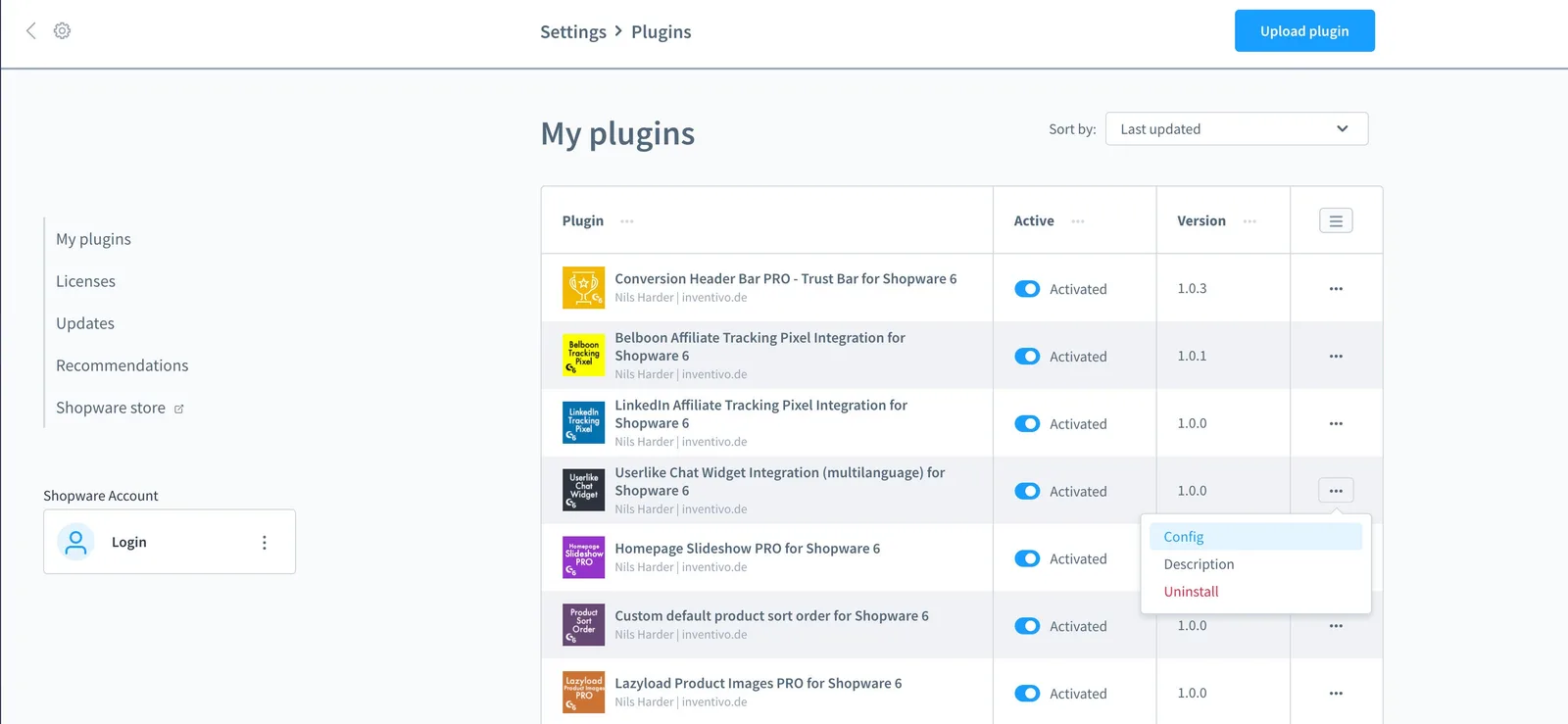Click the LinkedIn Tracking Pixel plugin icon
This screenshot has width=1568, height=724.
click(583, 423)
